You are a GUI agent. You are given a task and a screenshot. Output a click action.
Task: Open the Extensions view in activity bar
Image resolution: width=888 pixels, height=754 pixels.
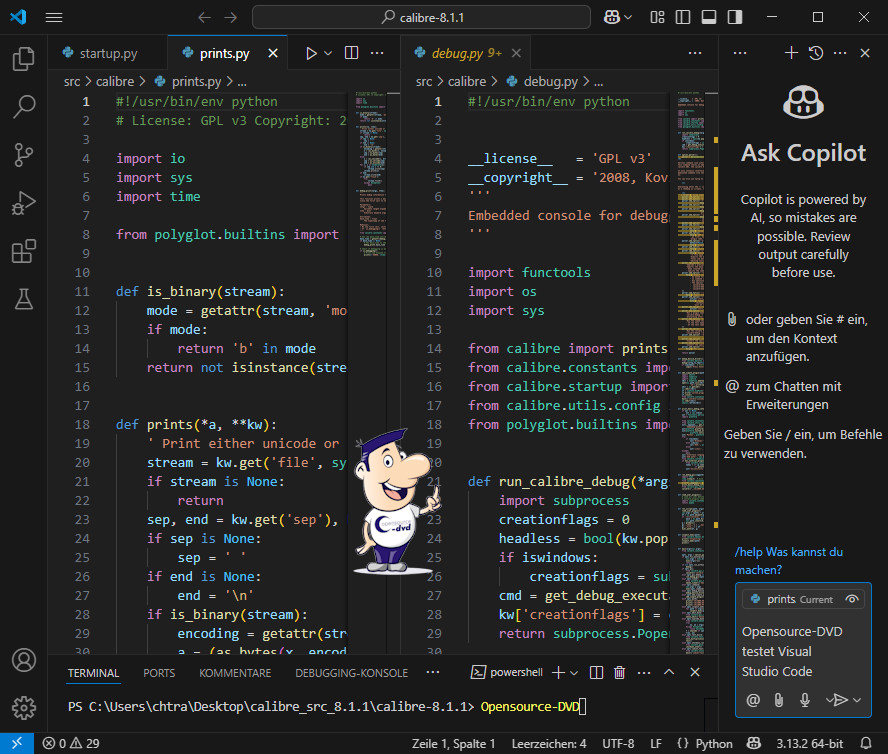tap(24, 251)
